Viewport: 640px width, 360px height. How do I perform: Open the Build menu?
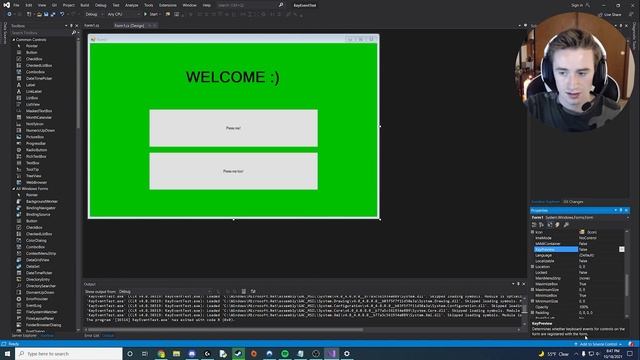tap(84, 5)
